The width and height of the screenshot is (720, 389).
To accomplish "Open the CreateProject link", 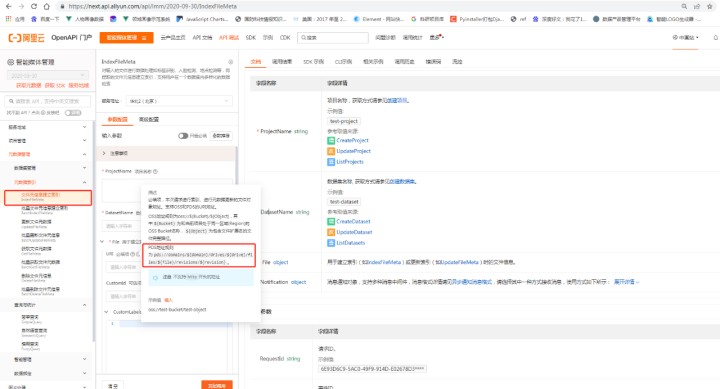I will point(353,141).
